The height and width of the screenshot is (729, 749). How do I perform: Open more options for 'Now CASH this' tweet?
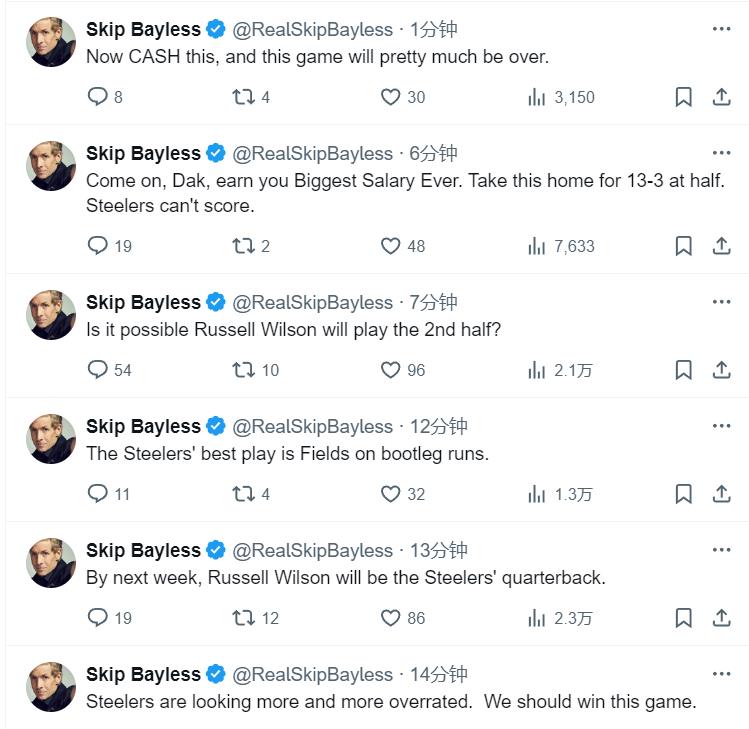click(x=721, y=29)
